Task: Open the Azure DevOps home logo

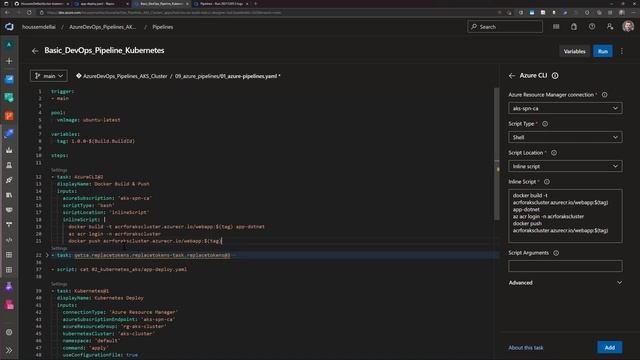Action: pos(9,27)
